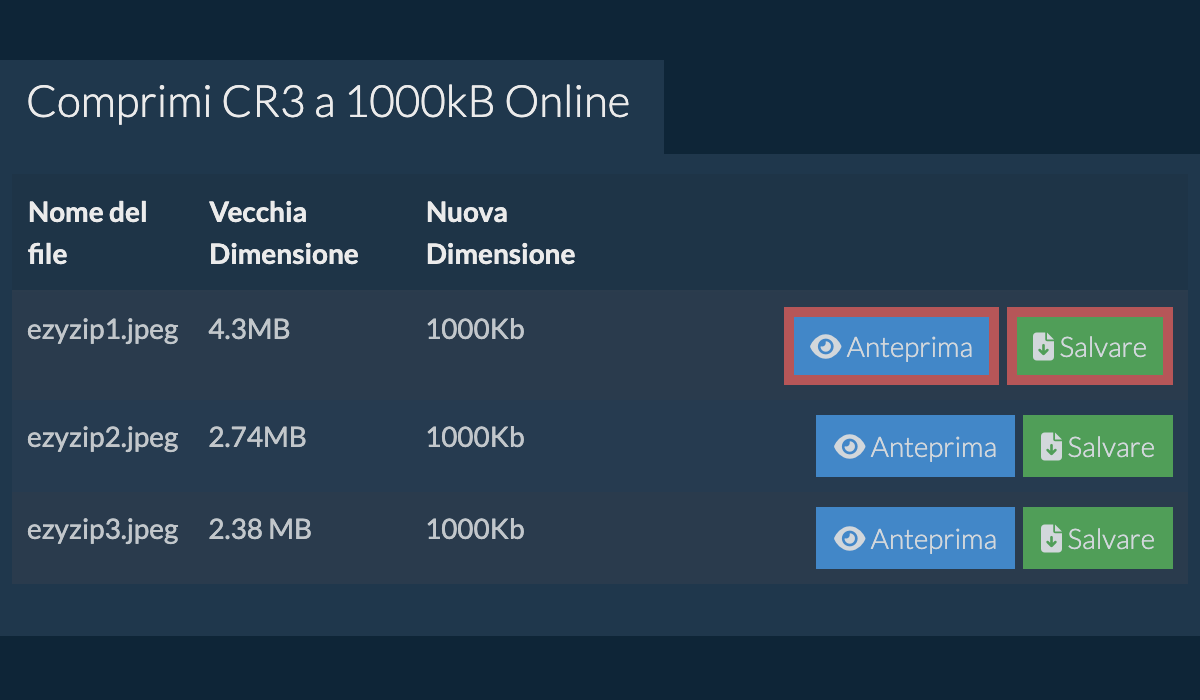1200x700 pixels.
Task: Preview ezyzip1.jpeg via Anteprima label
Action: (x=909, y=347)
